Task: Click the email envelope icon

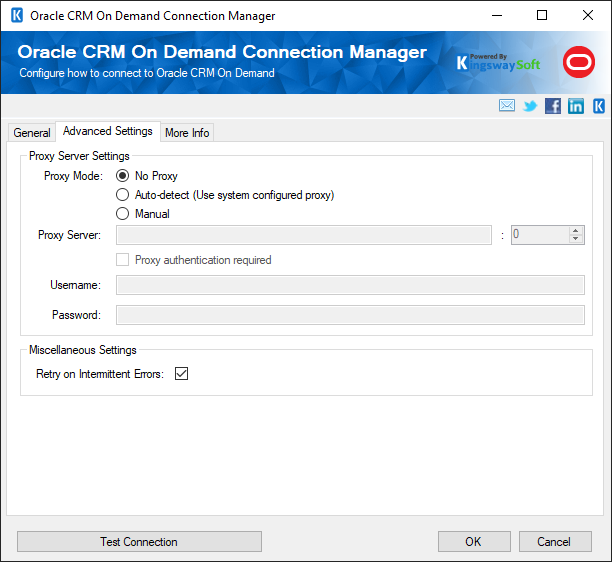Action: point(507,105)
